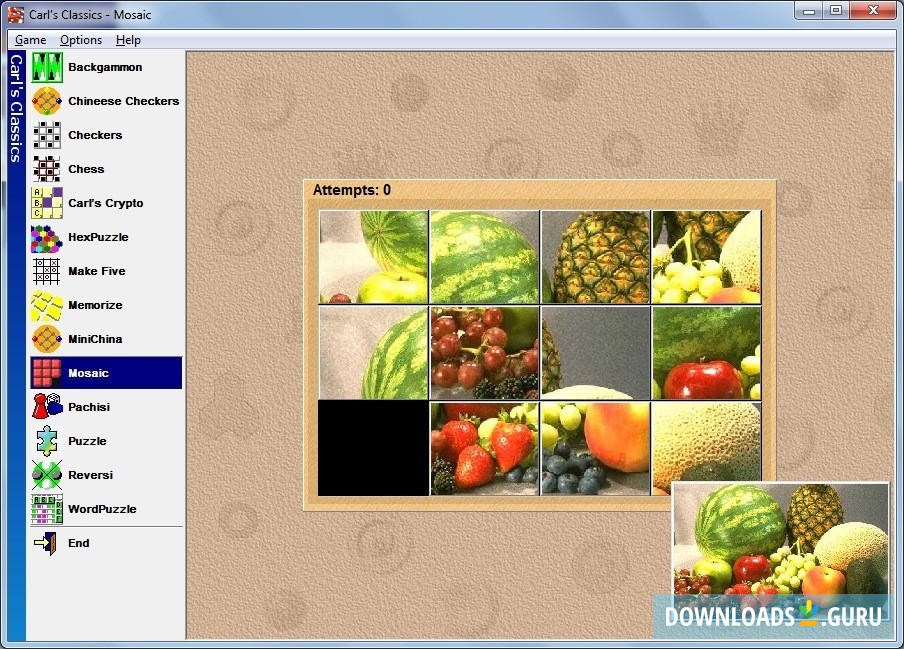
Task: Click the red grapes mosaic tile
Action: click(x=484, y=353)
